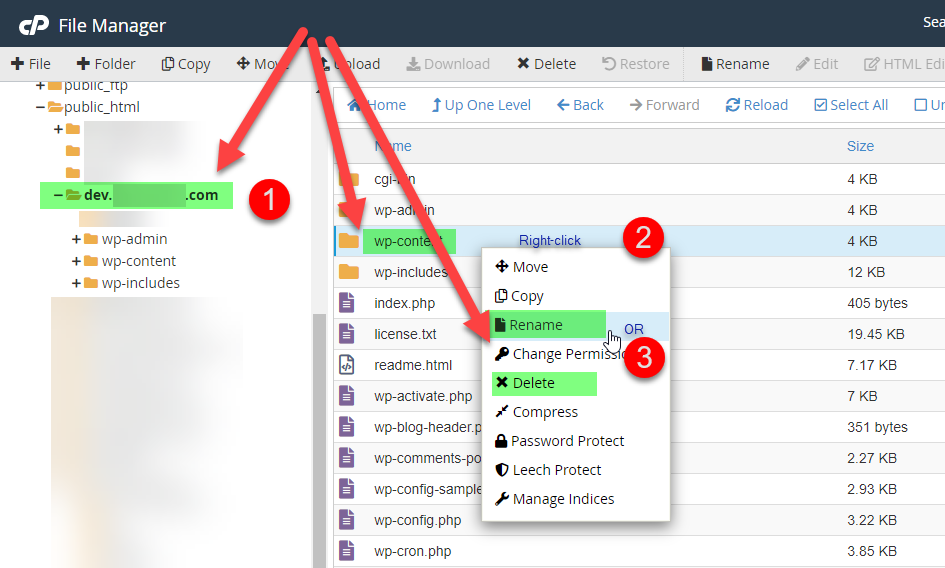Select wp-content folder in the tree
This screenshot has width=945, height=568.
pos(139,261)
